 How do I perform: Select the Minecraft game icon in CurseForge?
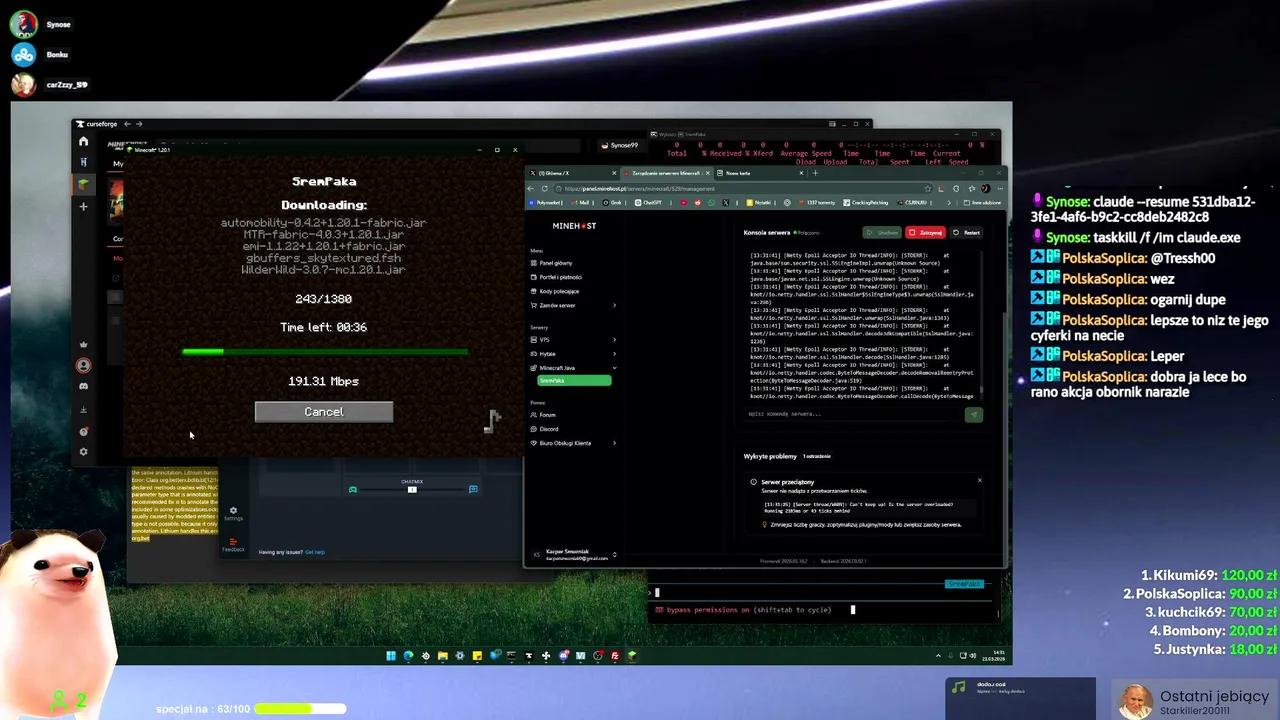pos(84,184)
